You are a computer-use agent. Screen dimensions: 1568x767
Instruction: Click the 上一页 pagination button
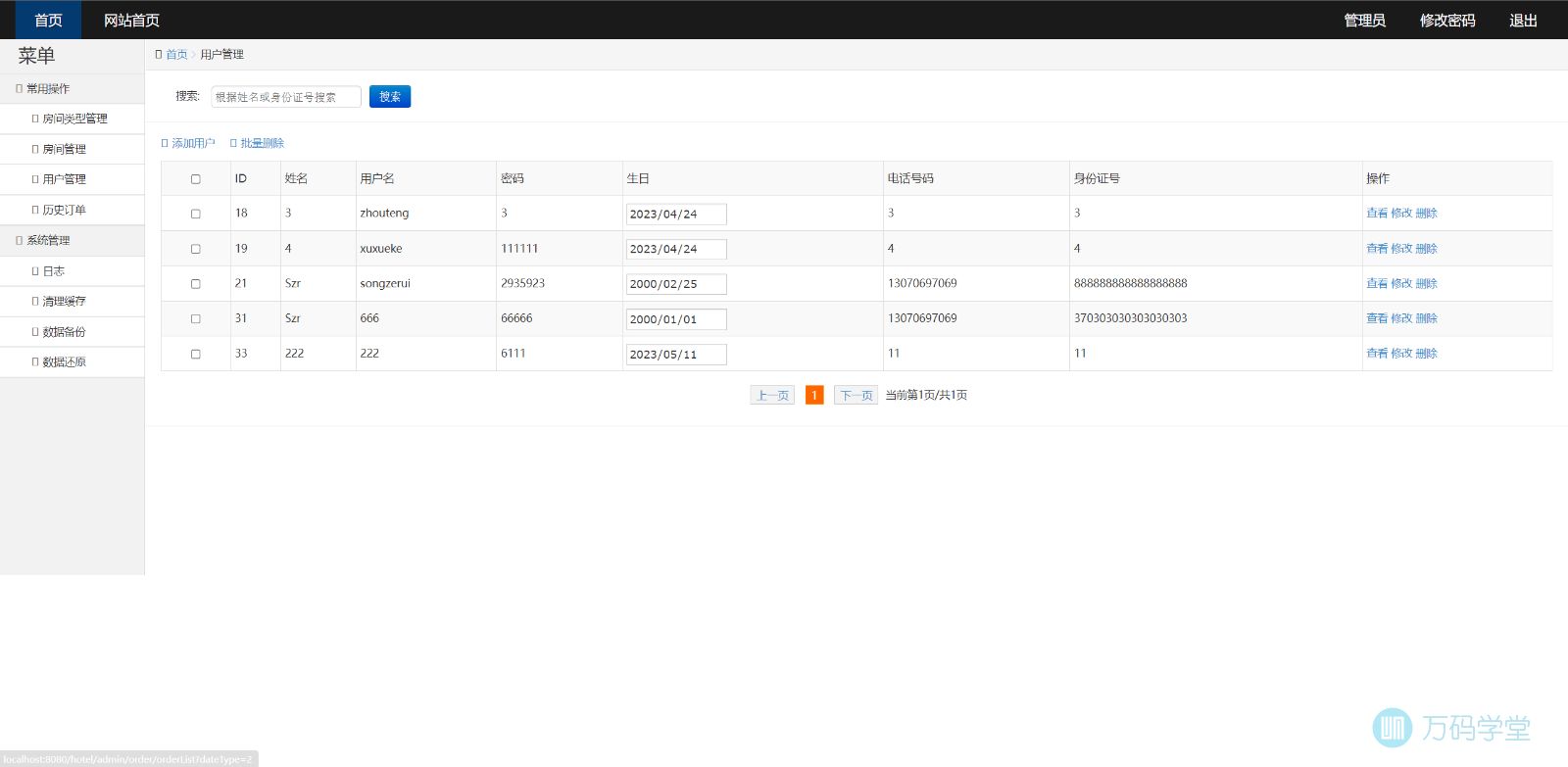pyautogui.click(x=772, y=395)
